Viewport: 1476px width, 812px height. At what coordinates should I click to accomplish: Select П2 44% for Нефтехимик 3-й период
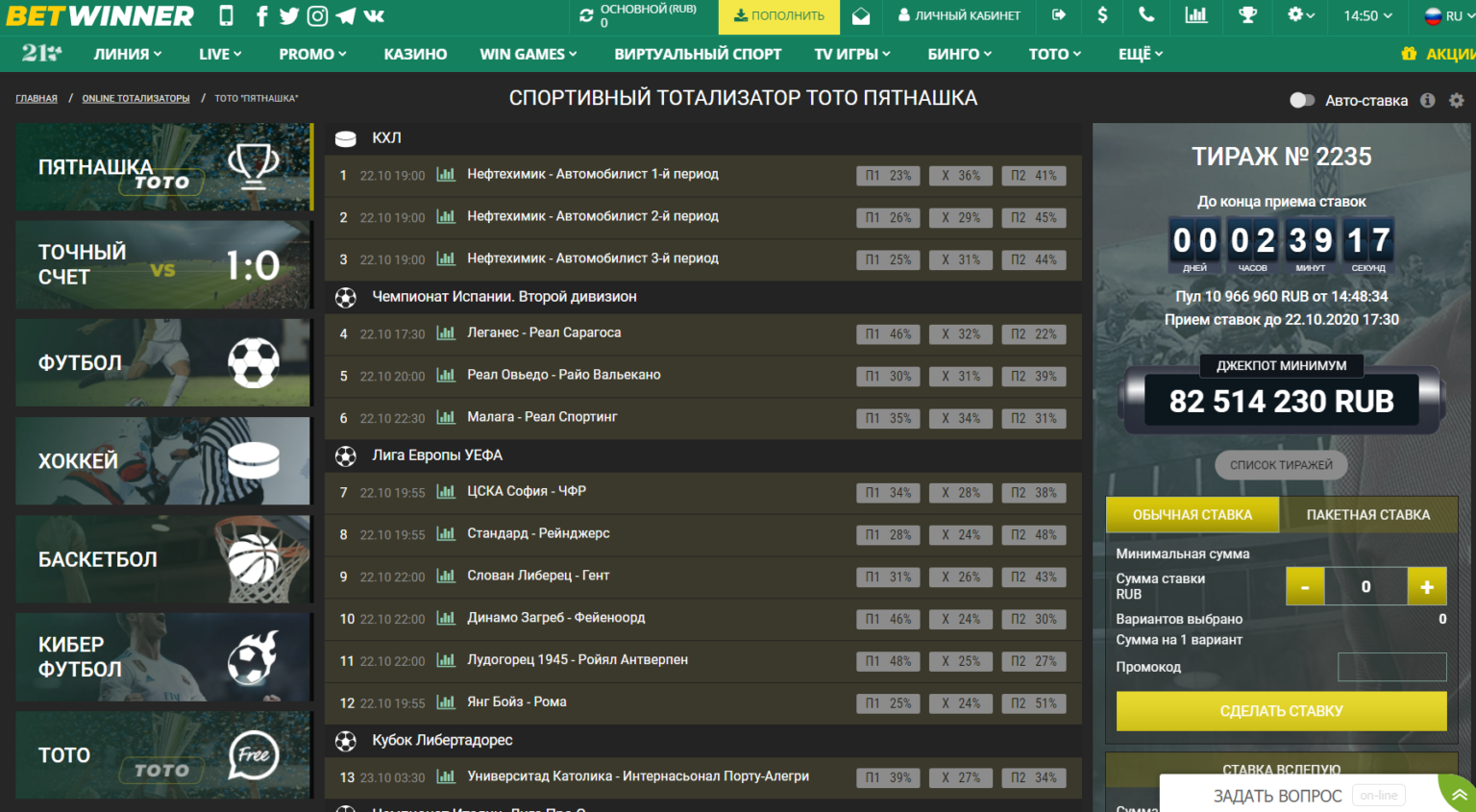pos(1034,260)
